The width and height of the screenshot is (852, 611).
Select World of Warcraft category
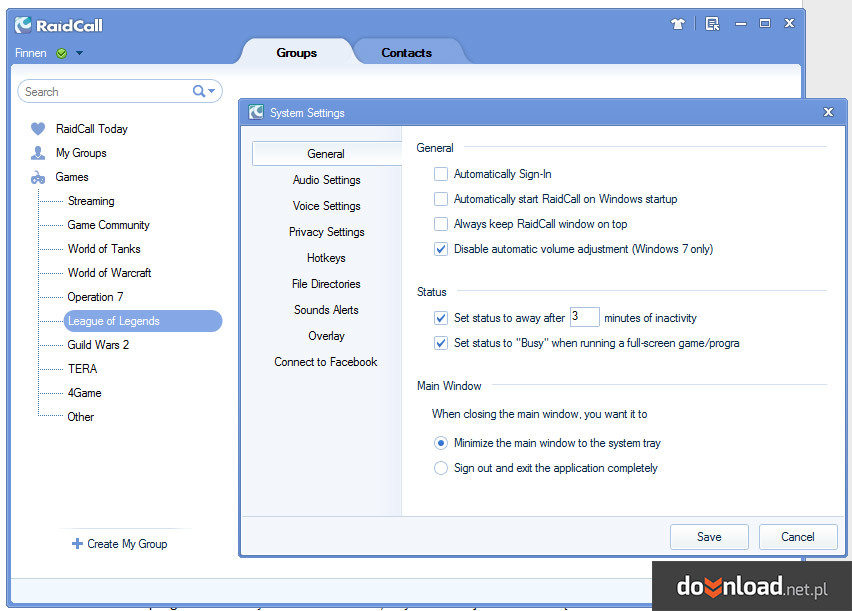click(x=109, y=273)
